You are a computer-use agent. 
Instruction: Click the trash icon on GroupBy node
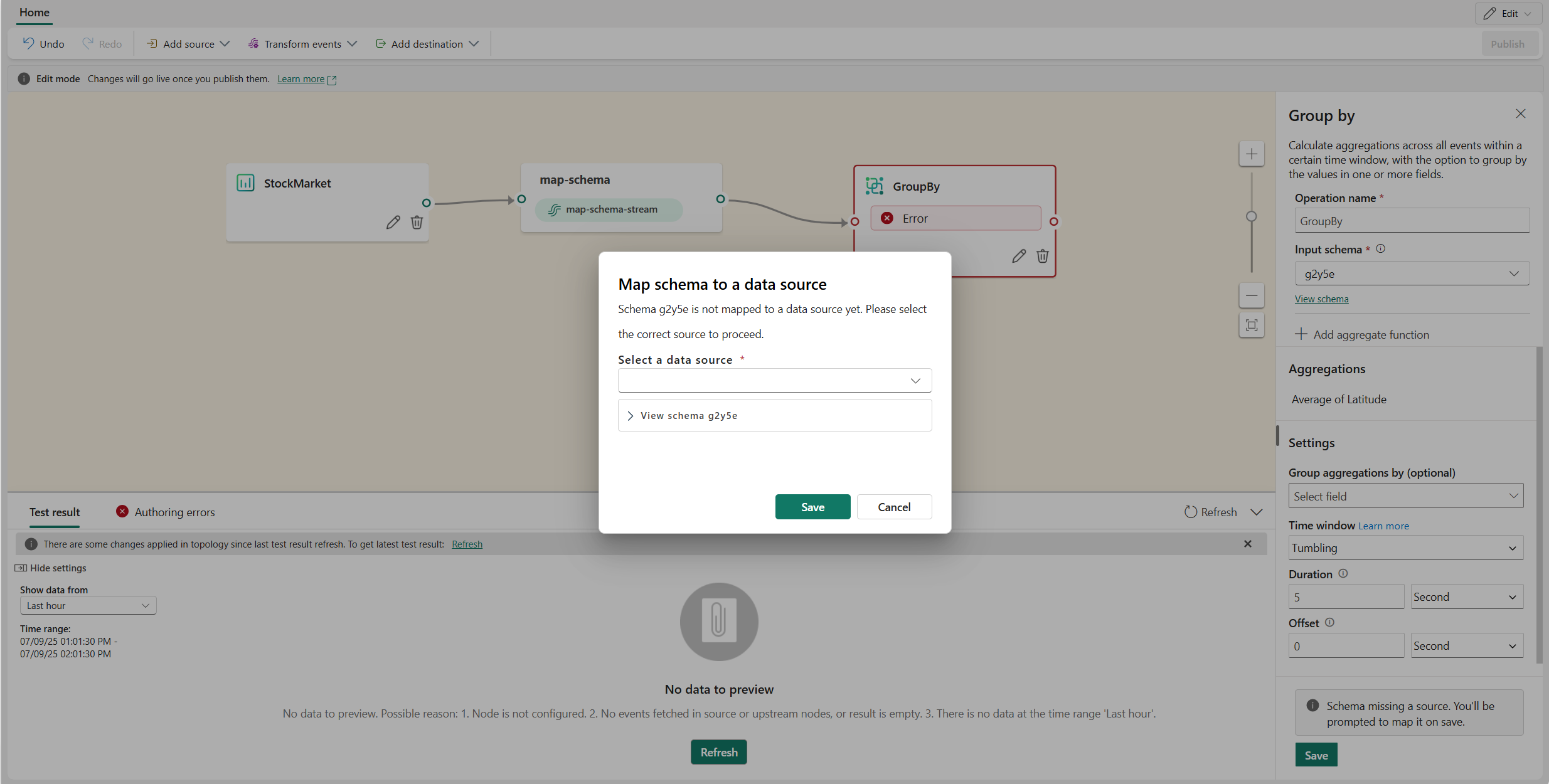[1042, 256]
